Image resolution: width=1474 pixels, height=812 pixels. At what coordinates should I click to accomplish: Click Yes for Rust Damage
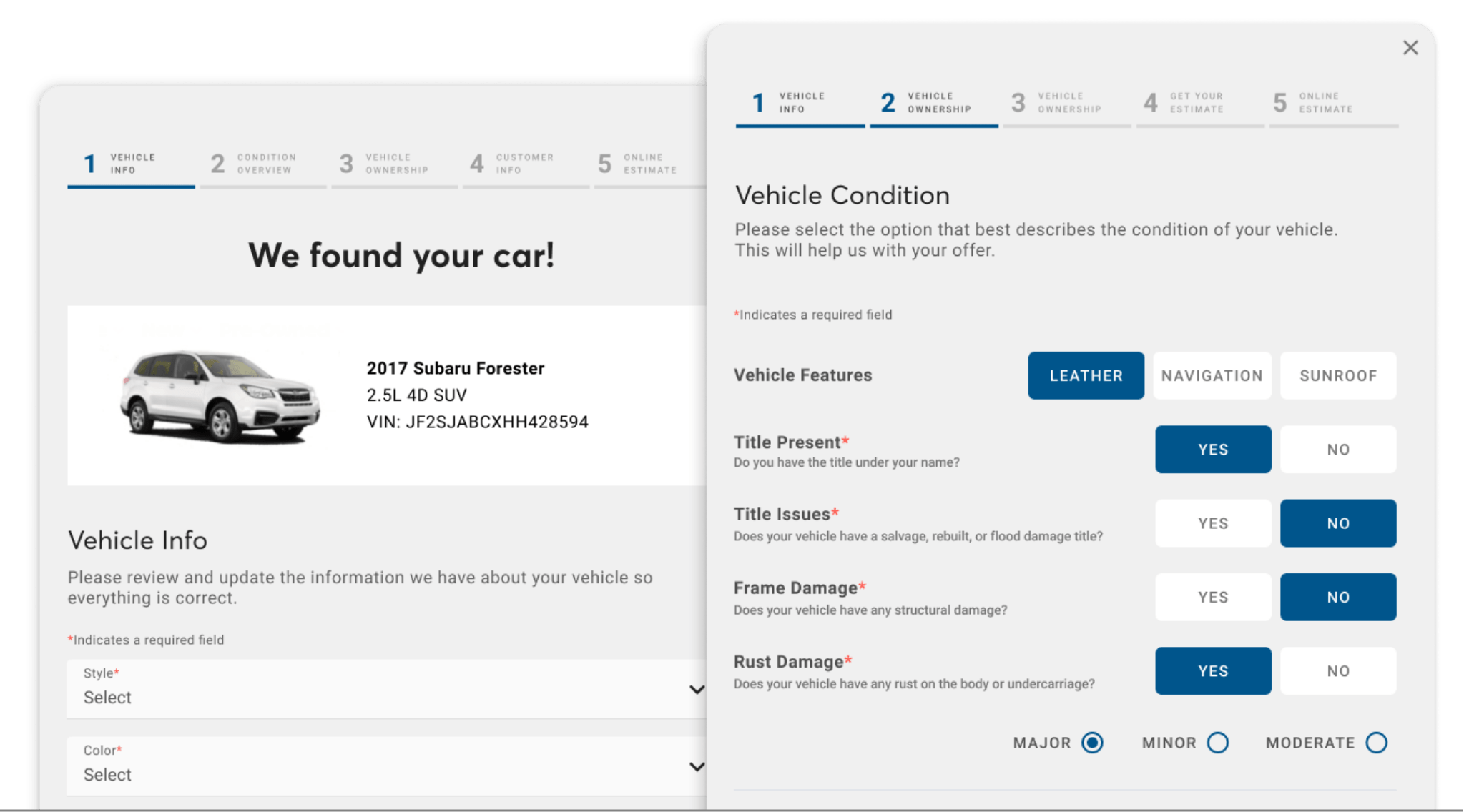pyautogui.click(x=1212, y=670)
